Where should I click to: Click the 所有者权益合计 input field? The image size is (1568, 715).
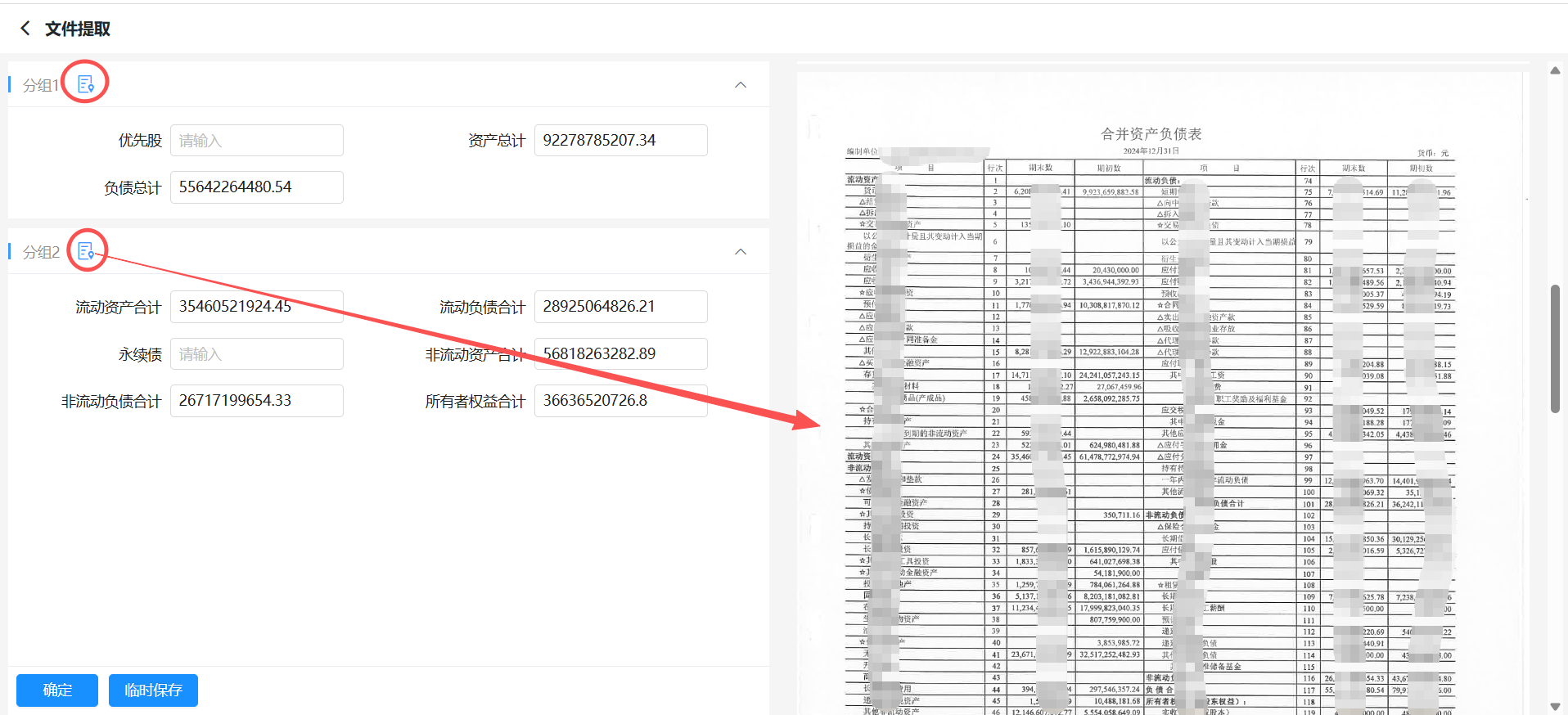click(x=620, y=401)
